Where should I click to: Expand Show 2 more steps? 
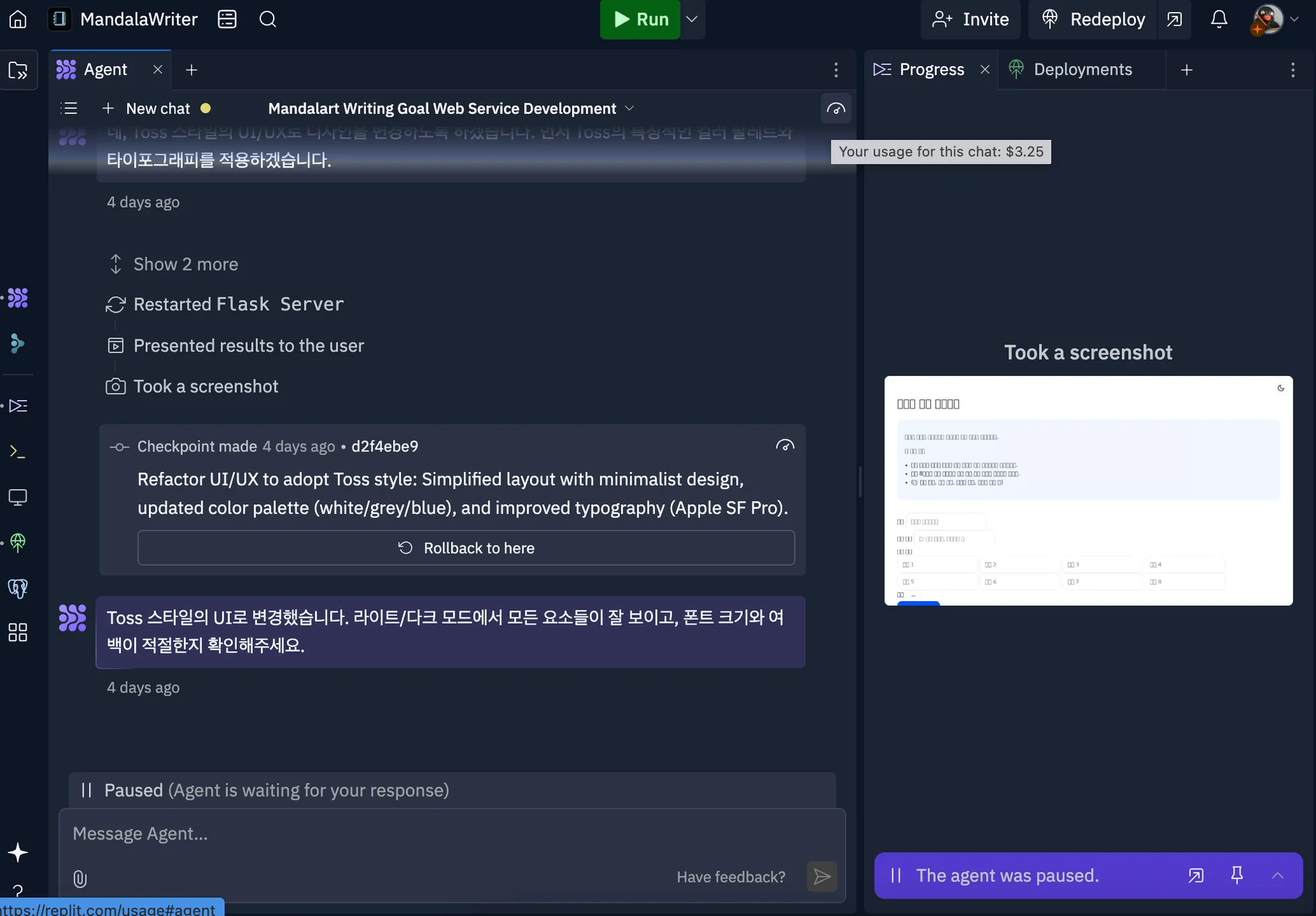point(185,264)
